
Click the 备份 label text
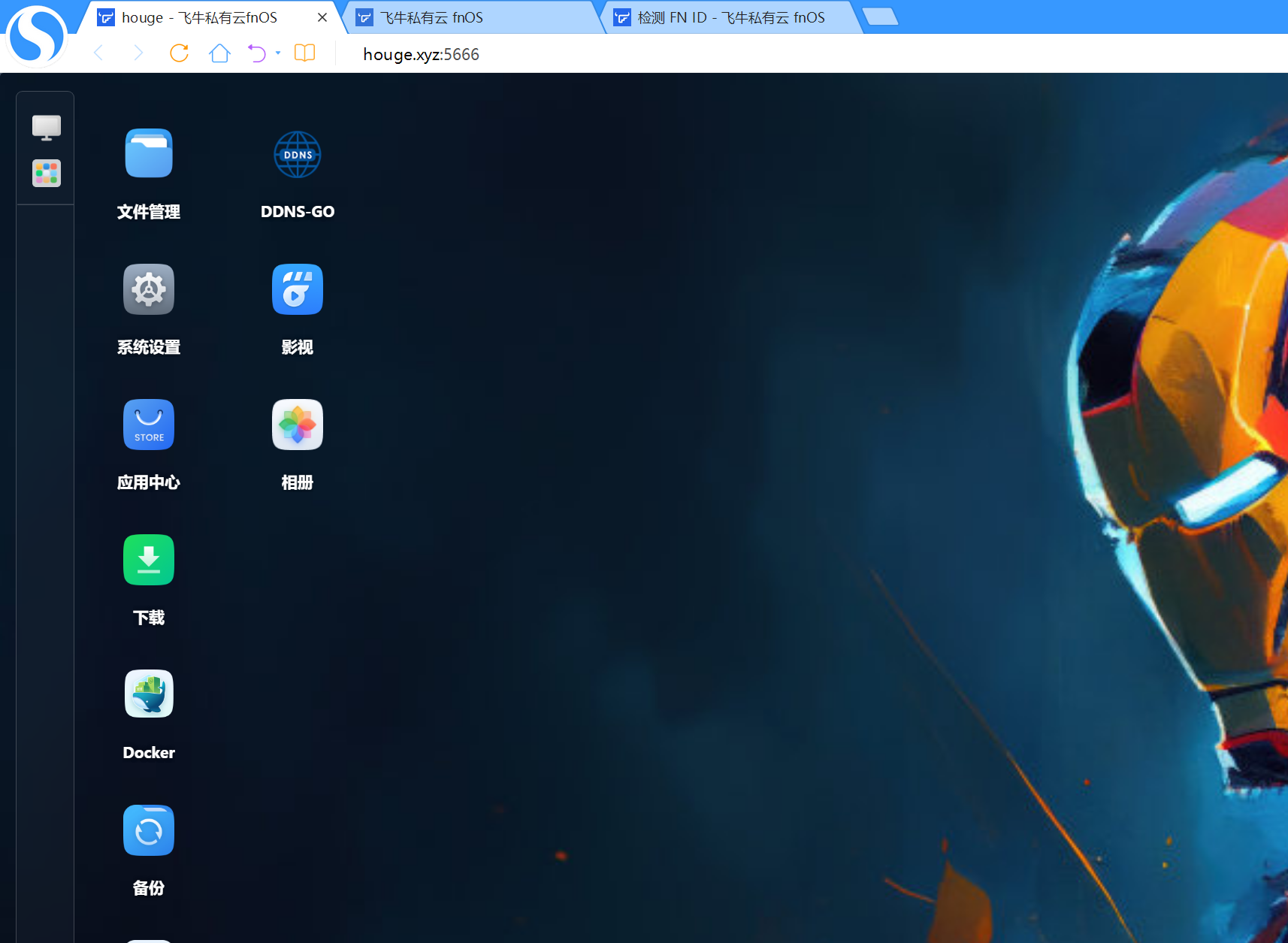[149, 888]
